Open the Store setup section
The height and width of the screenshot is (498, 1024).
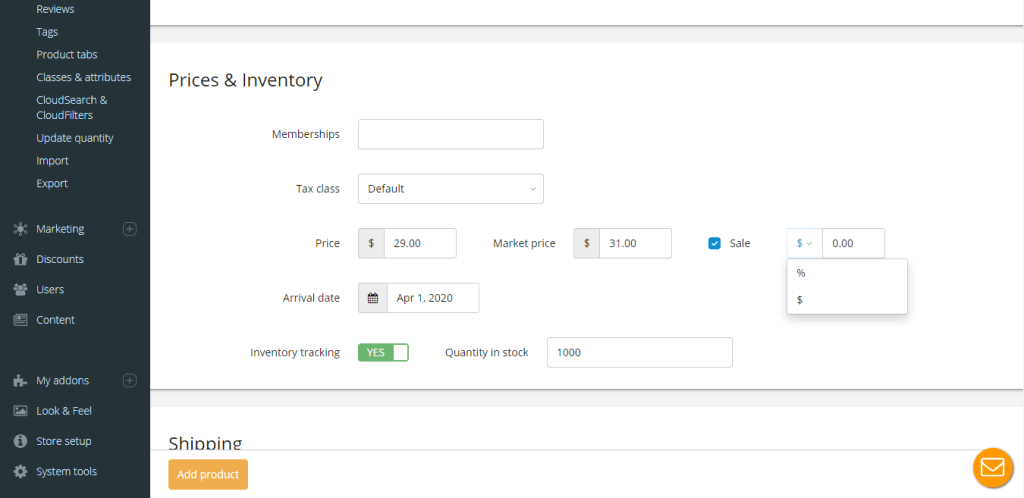[64, 441]
